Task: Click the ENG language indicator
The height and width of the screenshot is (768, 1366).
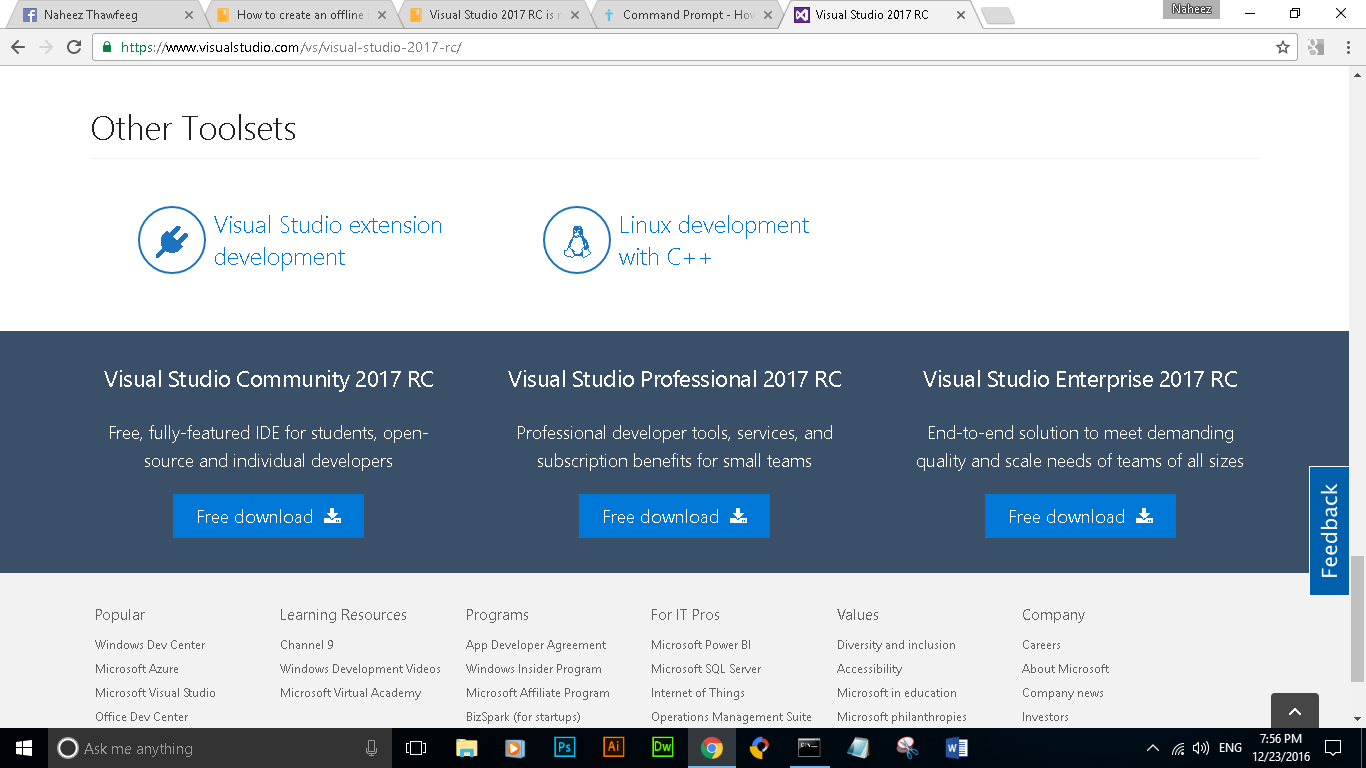Action: point(1230,748)
